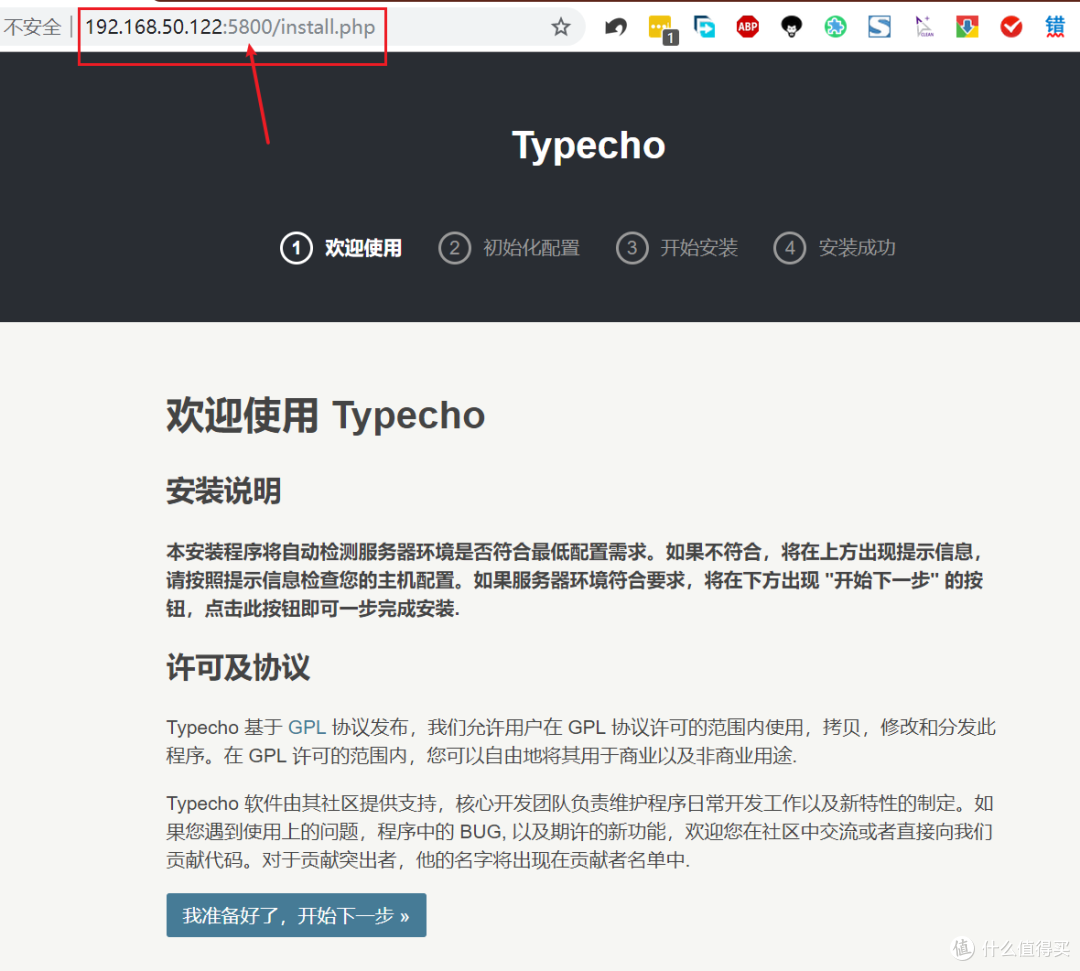The width and height of the screenshot is (1080, 971).
Task: Click the 我准备好了，开始下一步 button
Action: 295,914
